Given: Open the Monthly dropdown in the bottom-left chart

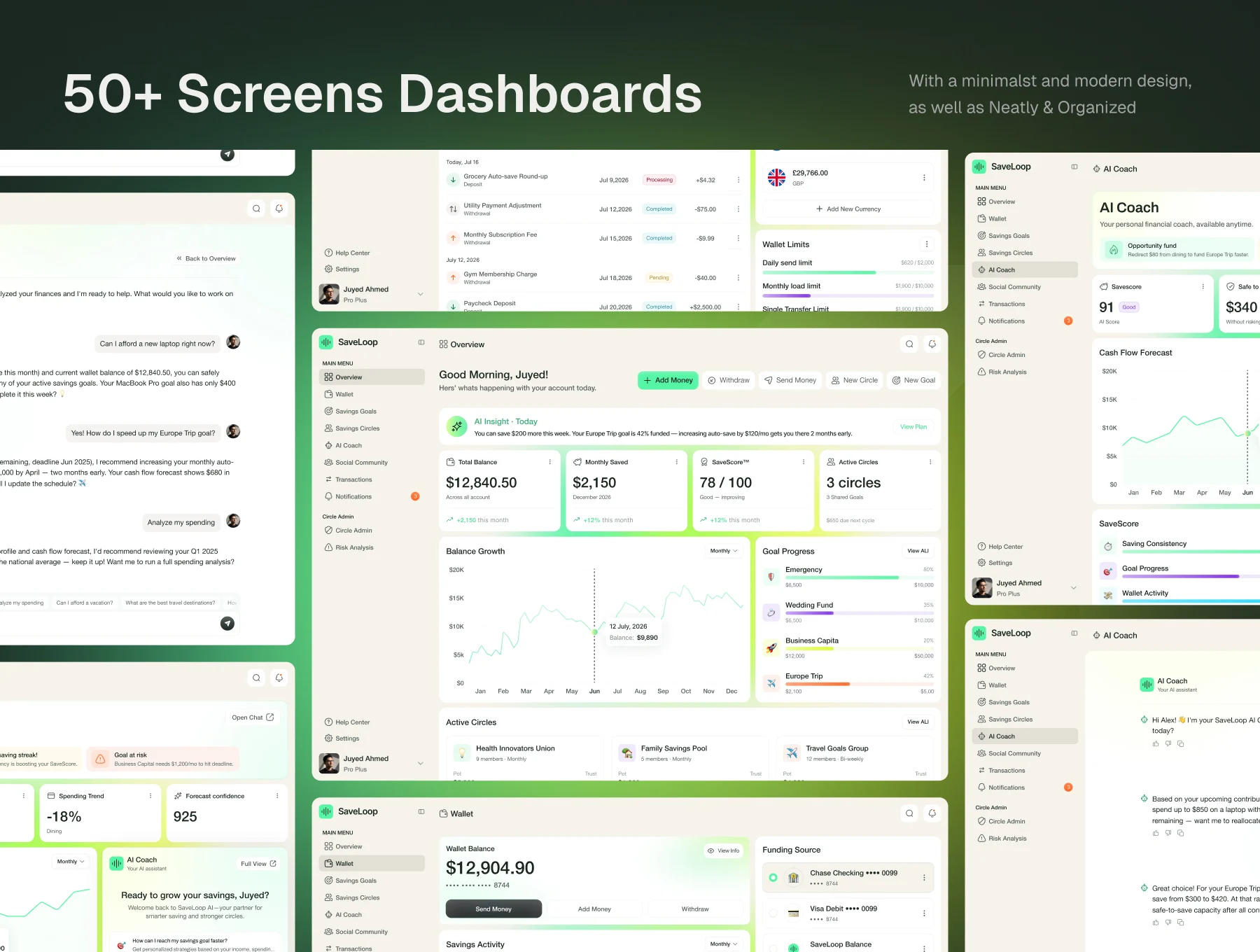Looking at the screenshot, I should [71, 862].
